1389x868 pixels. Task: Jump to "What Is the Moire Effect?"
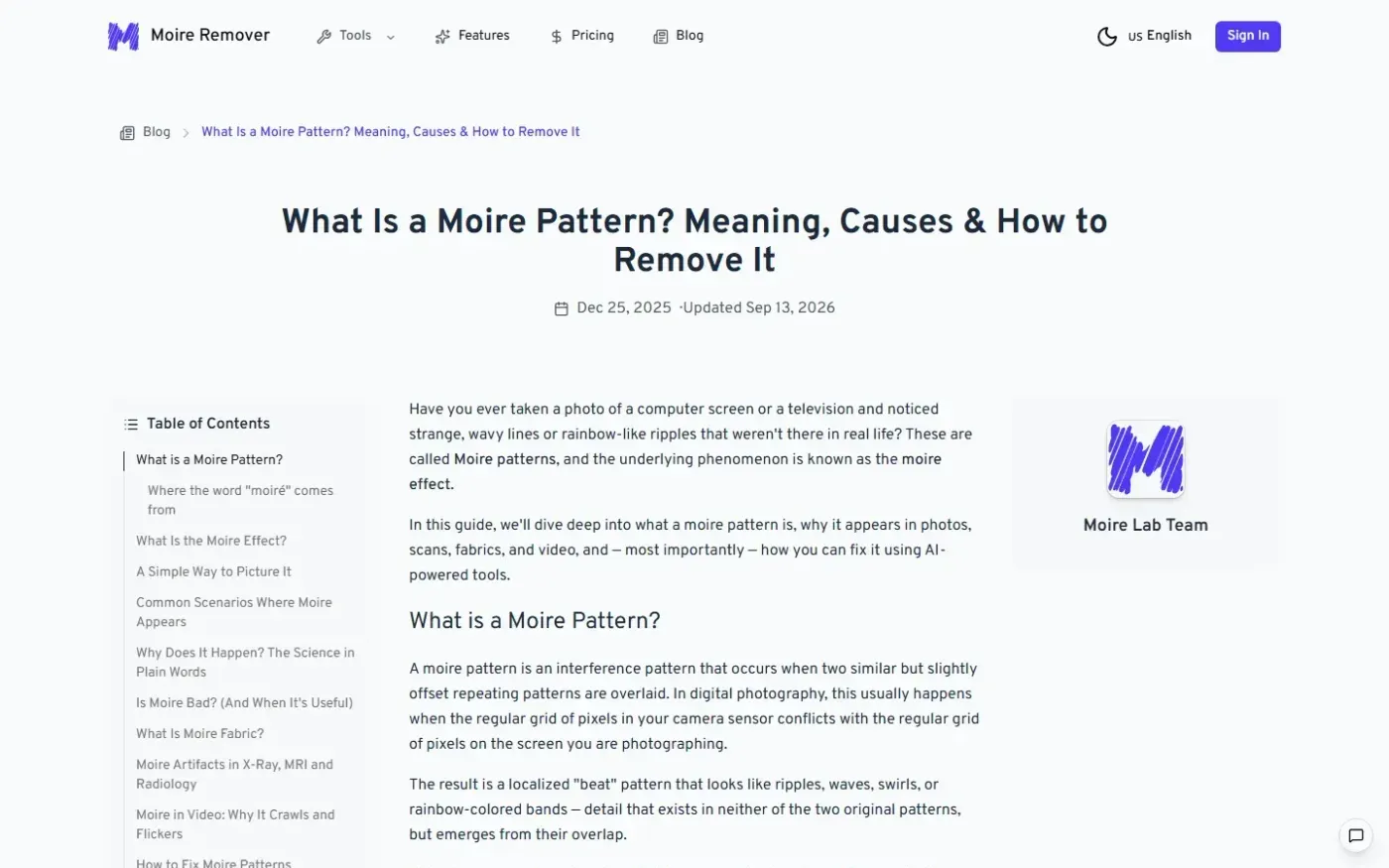pyautogui.click(x=211, y=542)
